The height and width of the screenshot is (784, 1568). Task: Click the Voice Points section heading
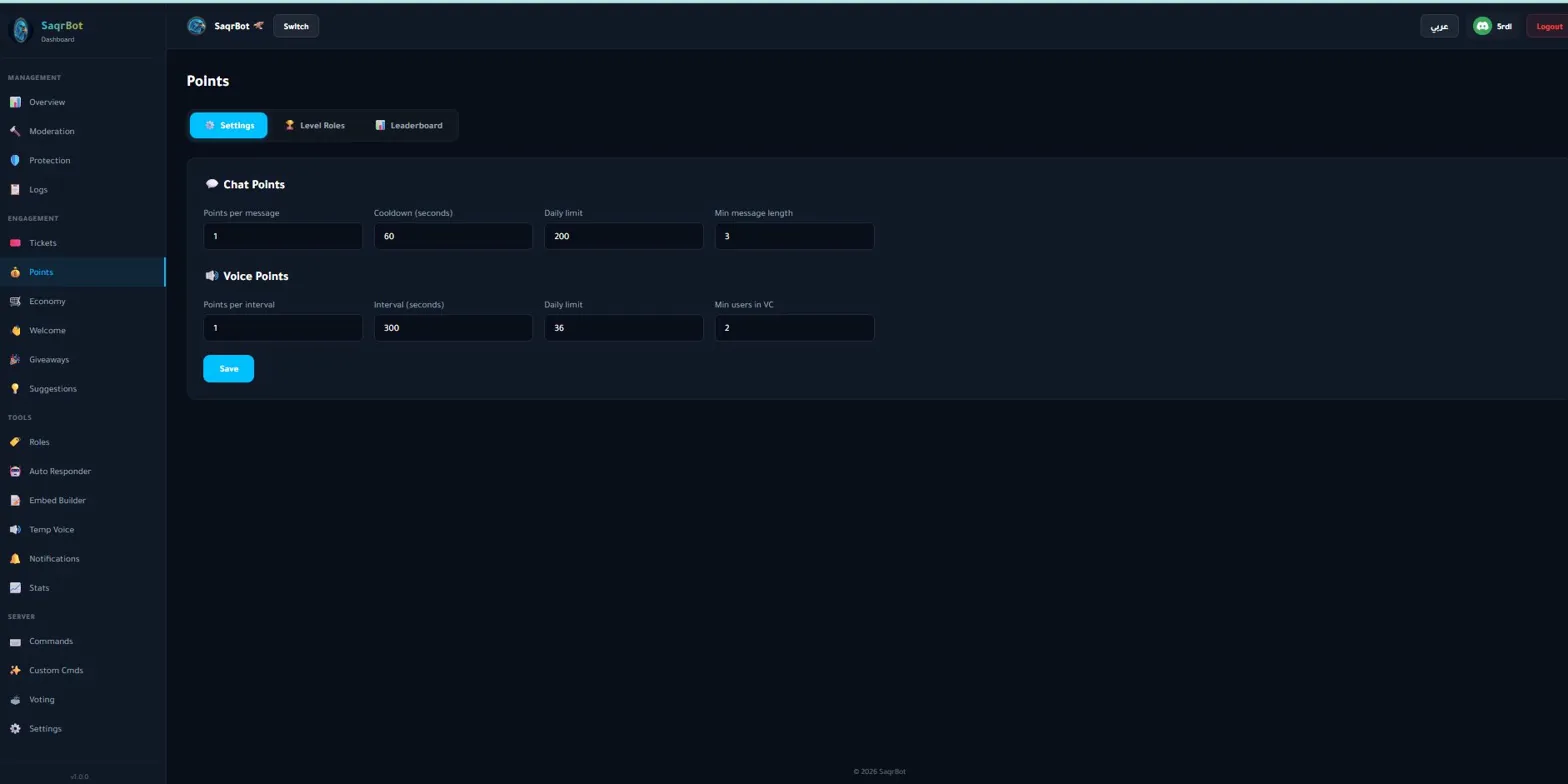[x=256, y=276]
